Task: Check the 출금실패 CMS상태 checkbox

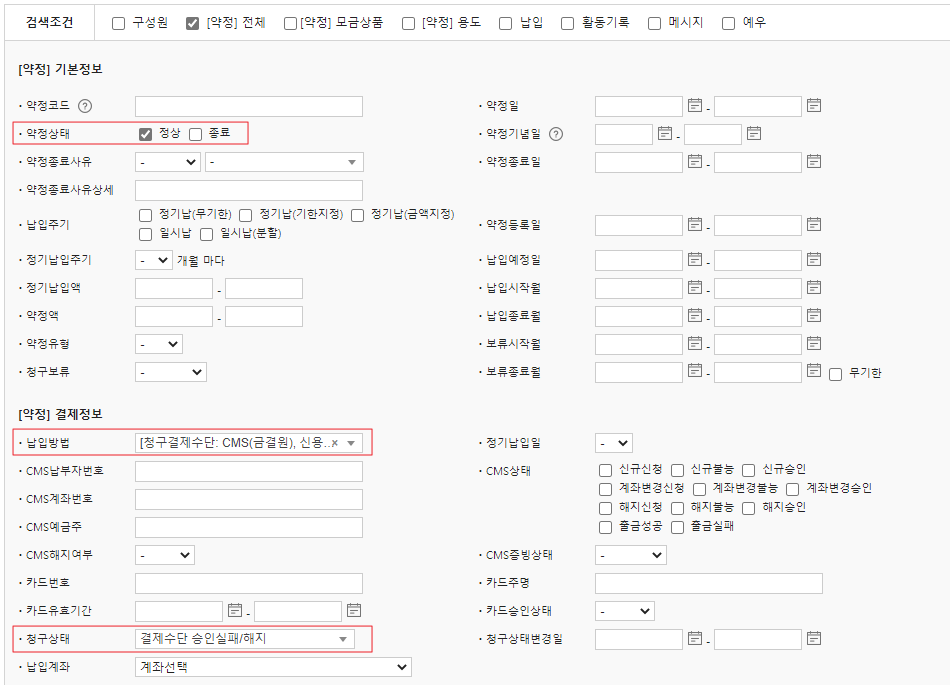Action: [x=680, y=526]
